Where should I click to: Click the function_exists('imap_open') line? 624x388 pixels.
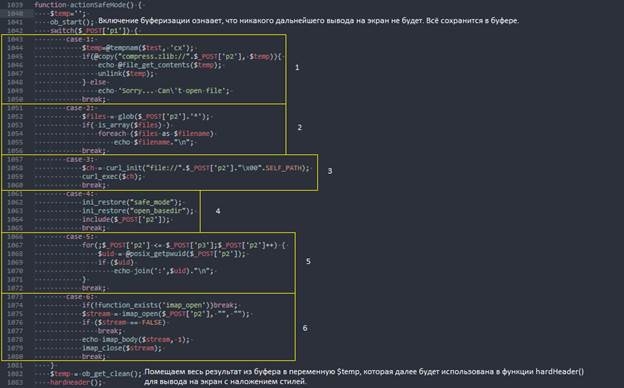pyautogui.click(x=160, y=305)
